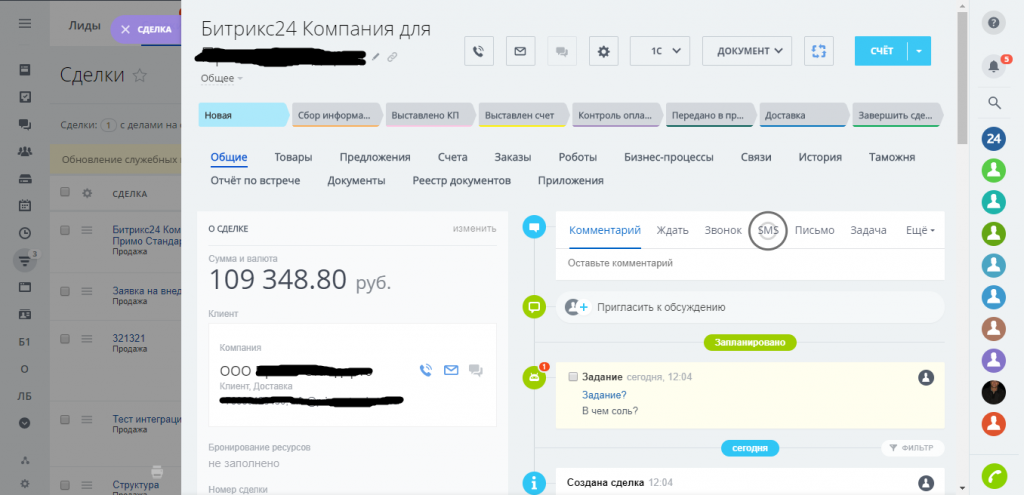Image resolution: width=1024 pixels, height=495 pixels.
Task: Click изменить link in О сделке
Action: pos(474,228)
